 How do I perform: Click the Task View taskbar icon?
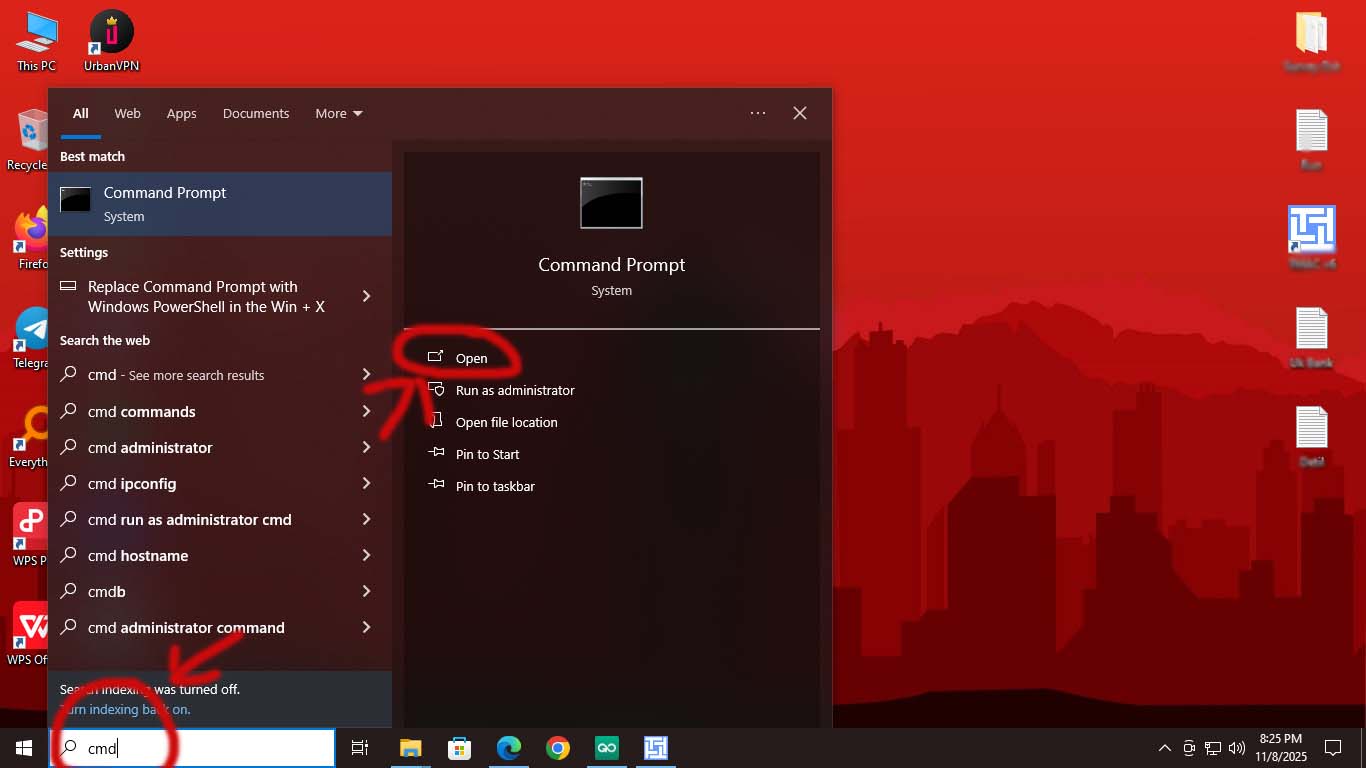tap(360, 748)
